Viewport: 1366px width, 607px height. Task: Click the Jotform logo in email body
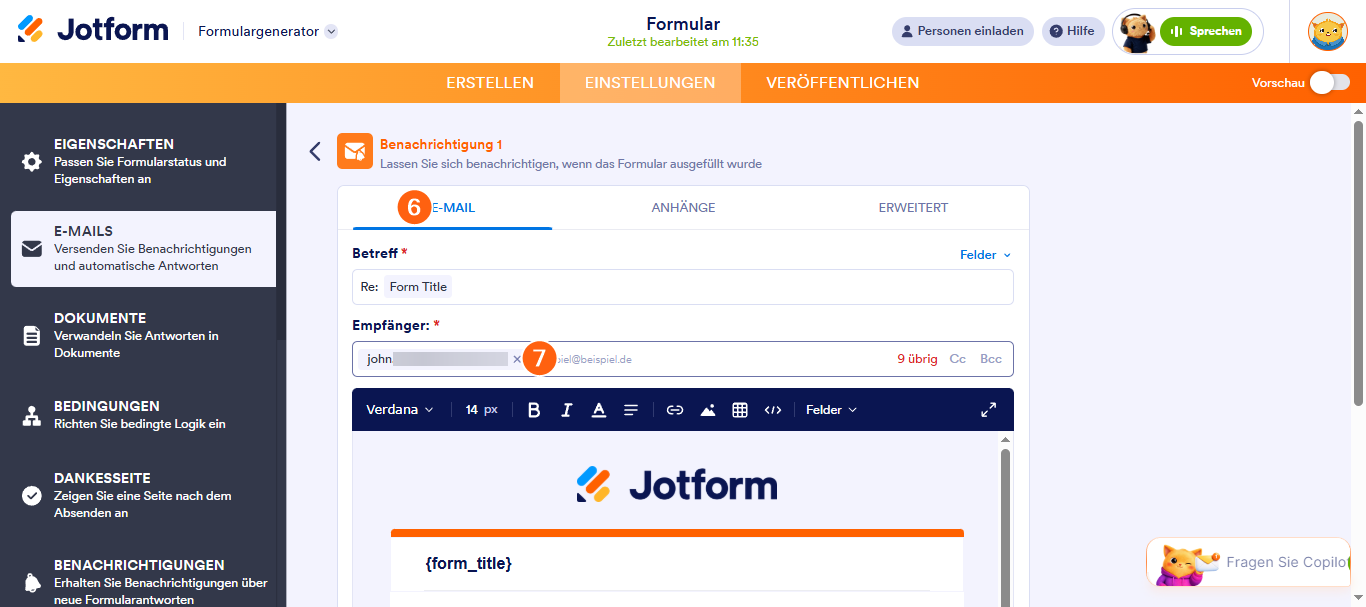[677, 485]
